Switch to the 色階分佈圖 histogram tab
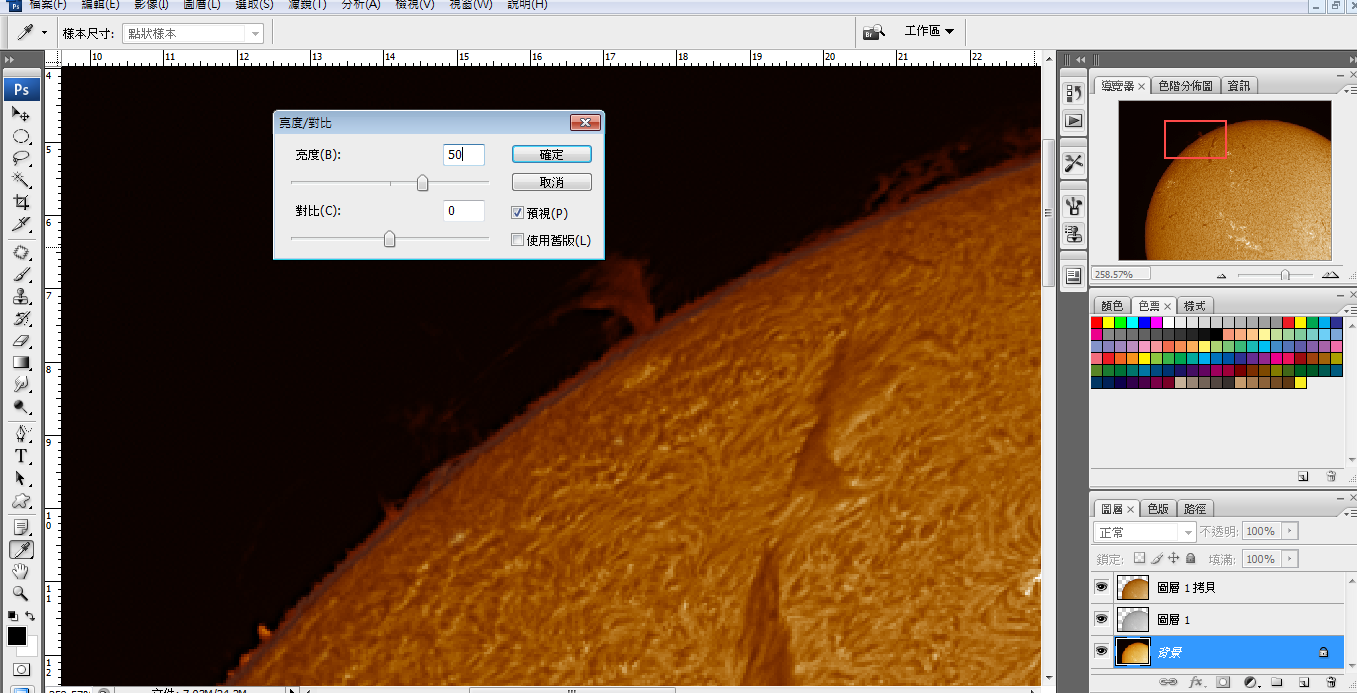The height and width of the screenshot is (693, 1357). 1185,86
